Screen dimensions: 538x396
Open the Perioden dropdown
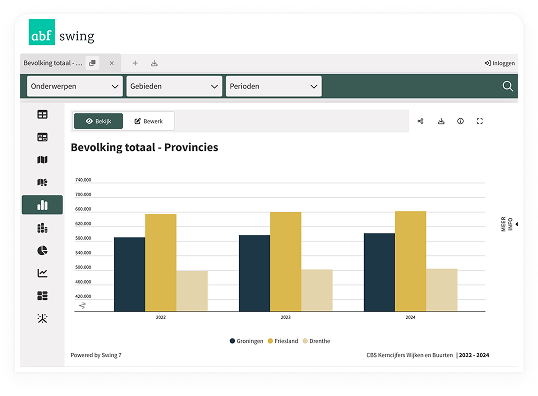[274, 86]
